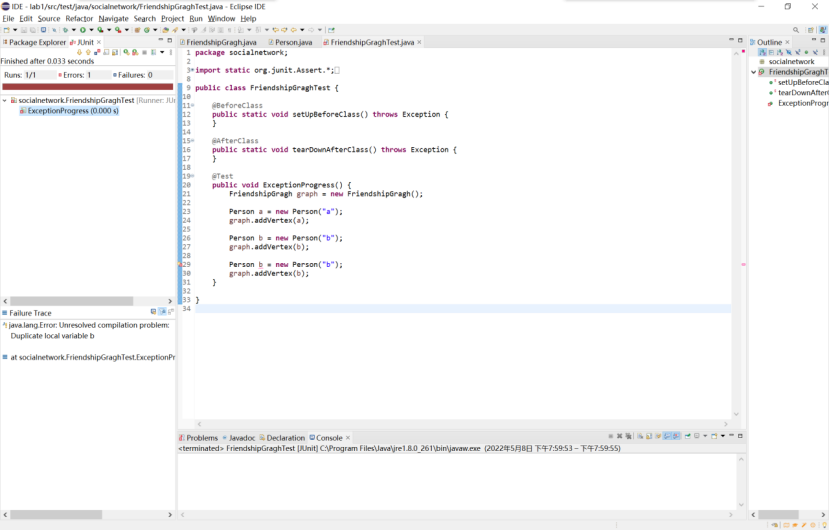Open the Run button dropdown arrow
The height and width of the screenshot is (530, 830).
click(92, 30)
